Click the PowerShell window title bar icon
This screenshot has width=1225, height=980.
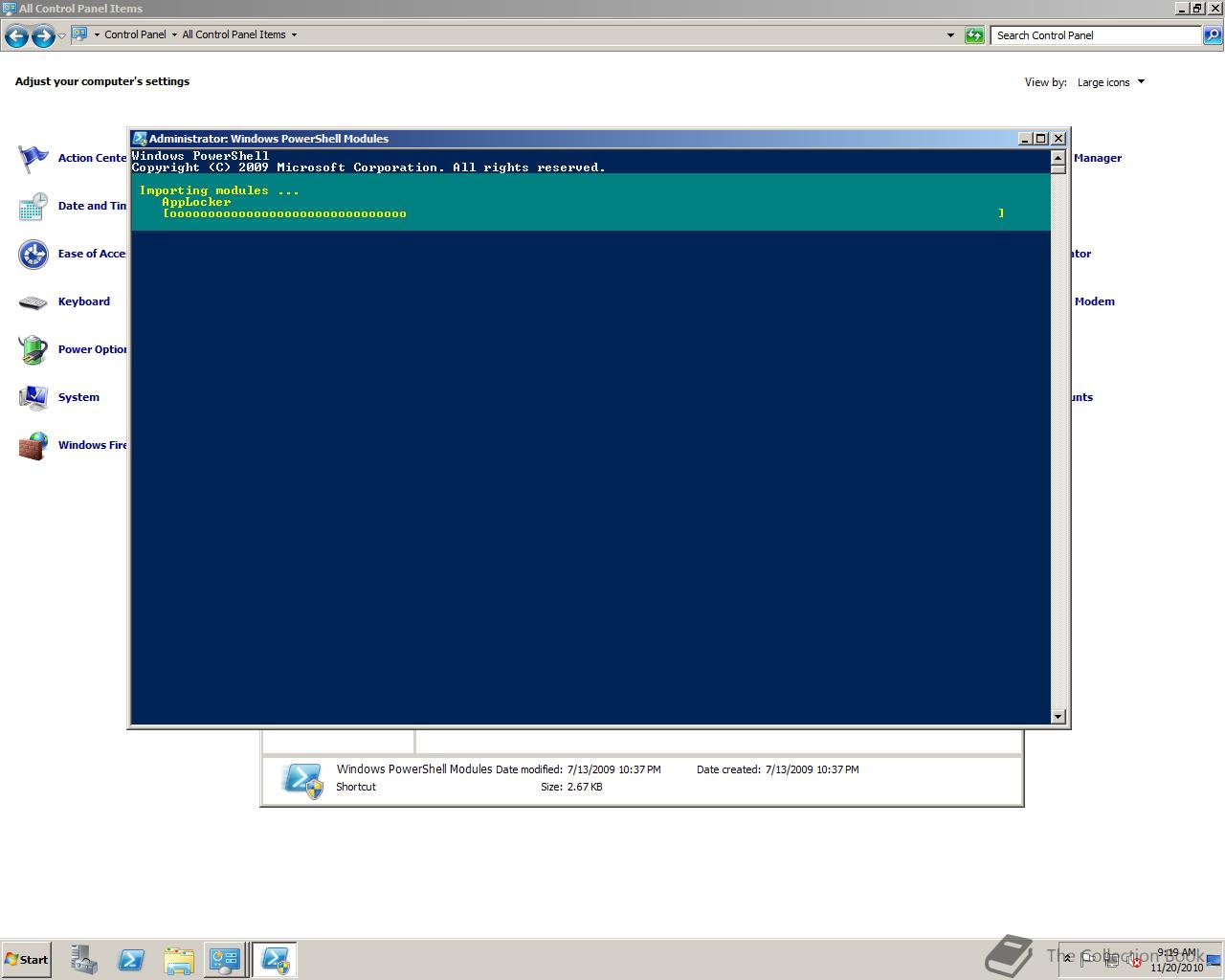140,139
